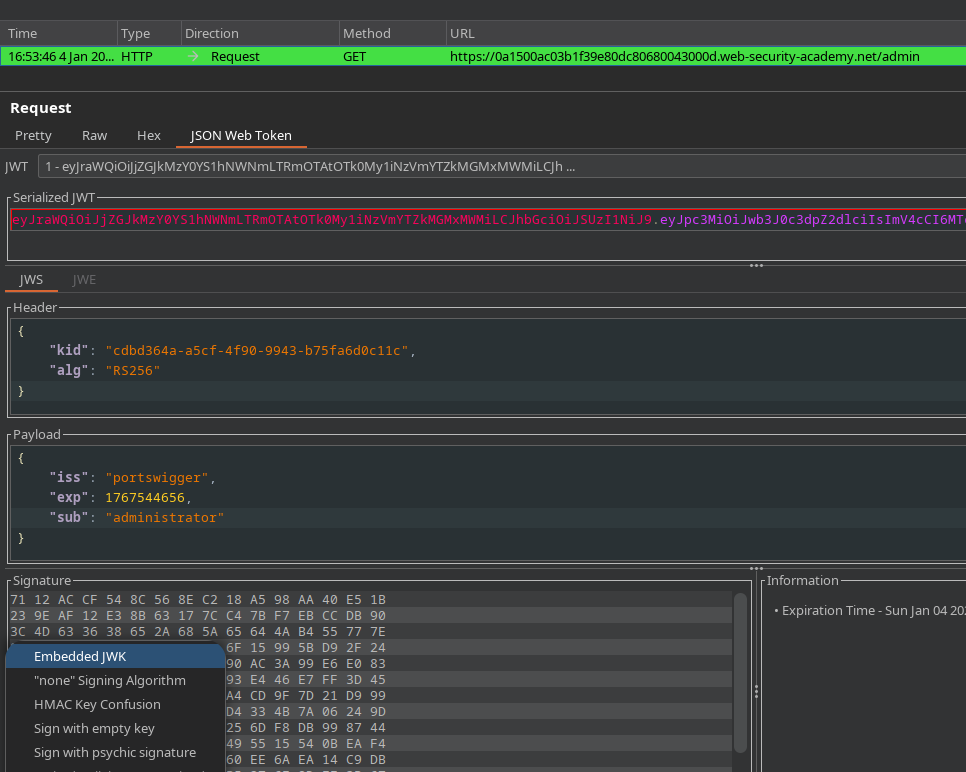
Task: Open the JWT selection dropdown
Action: pos(500,167)
